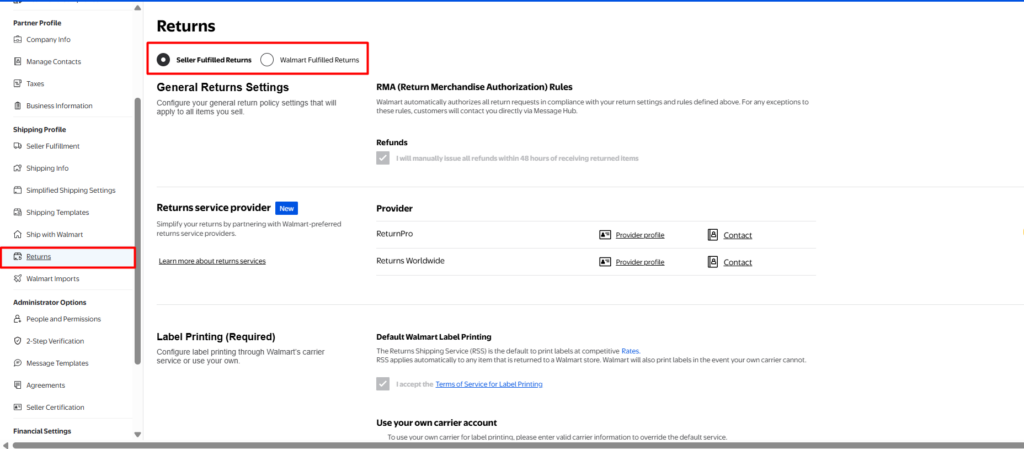
Task: Open Seller Certification
Action: [x=56, y=407]
